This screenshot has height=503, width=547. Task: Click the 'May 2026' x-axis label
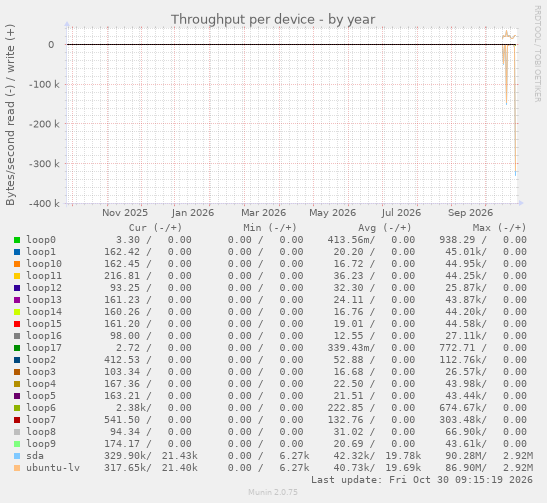point(332,213)
